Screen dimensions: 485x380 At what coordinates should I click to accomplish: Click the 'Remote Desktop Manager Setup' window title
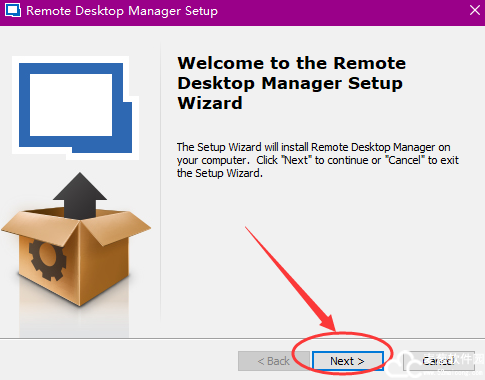(x=122, y=11)
